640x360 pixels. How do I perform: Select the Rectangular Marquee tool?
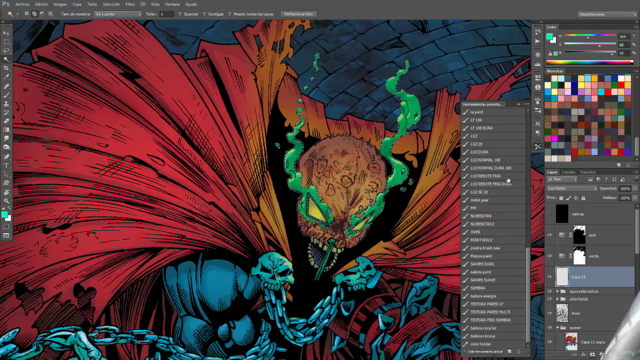pyautogui.click(x=6, y=42)
